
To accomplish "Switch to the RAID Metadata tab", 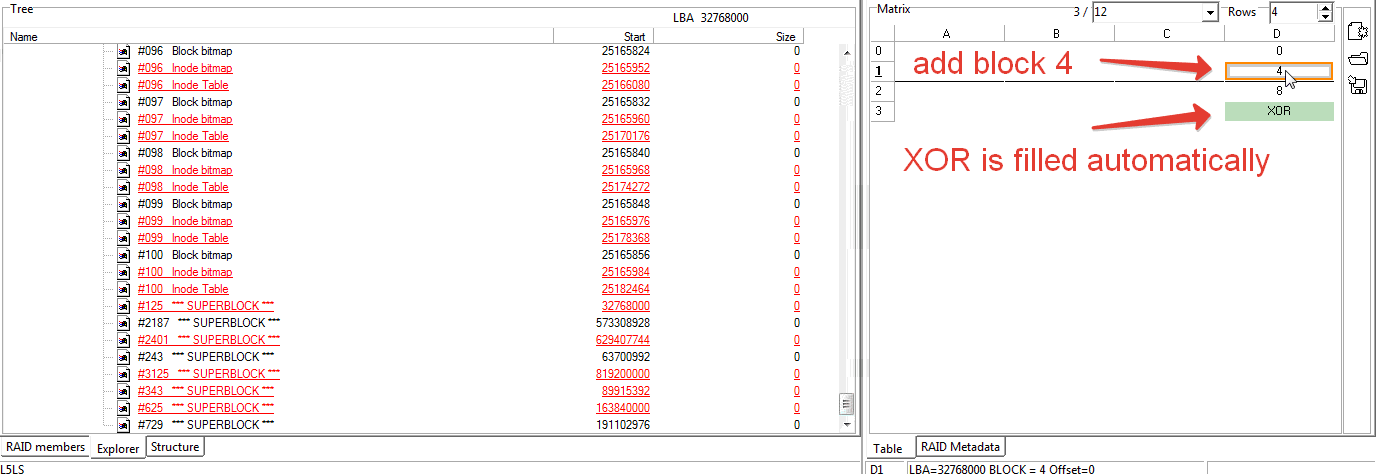I will [961, 447].
